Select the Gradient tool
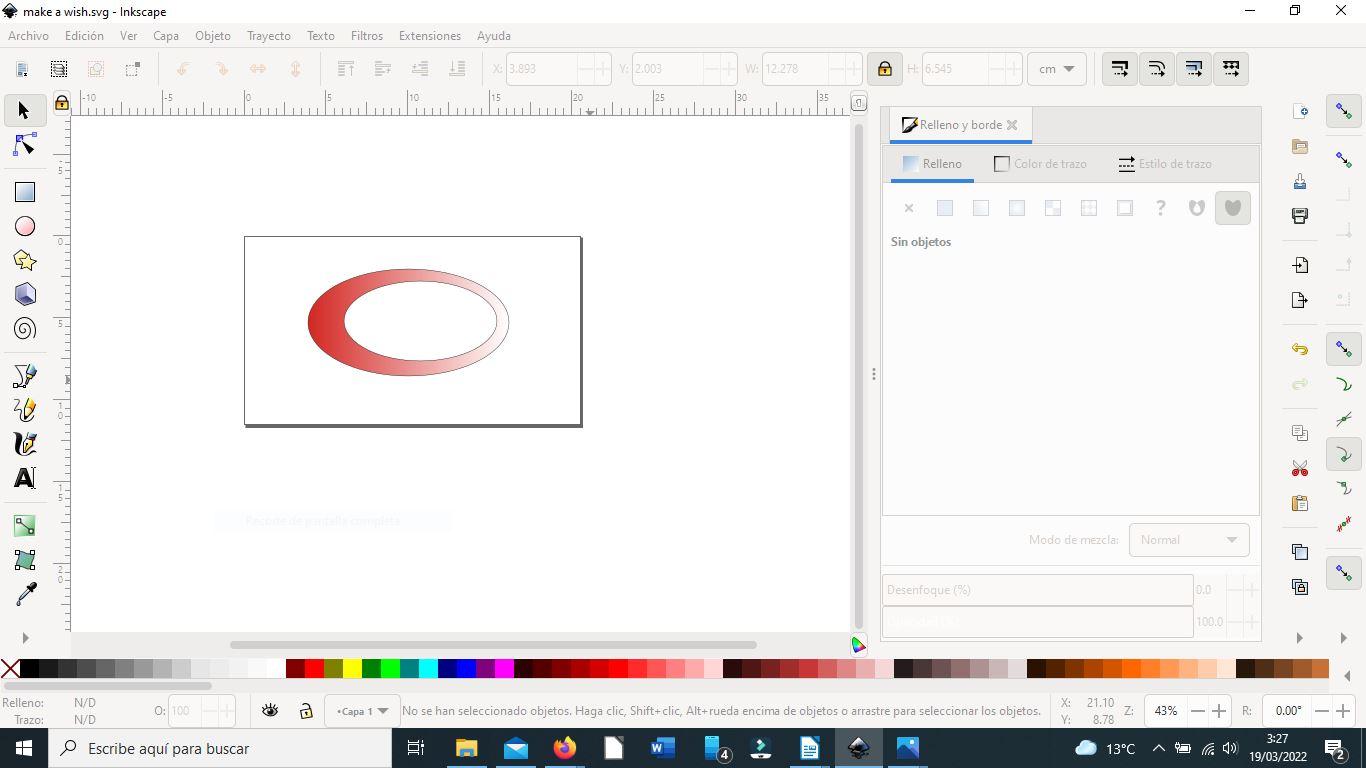Image resolution: width=1366 pixels, height=768 pixels. coord(24,526)
